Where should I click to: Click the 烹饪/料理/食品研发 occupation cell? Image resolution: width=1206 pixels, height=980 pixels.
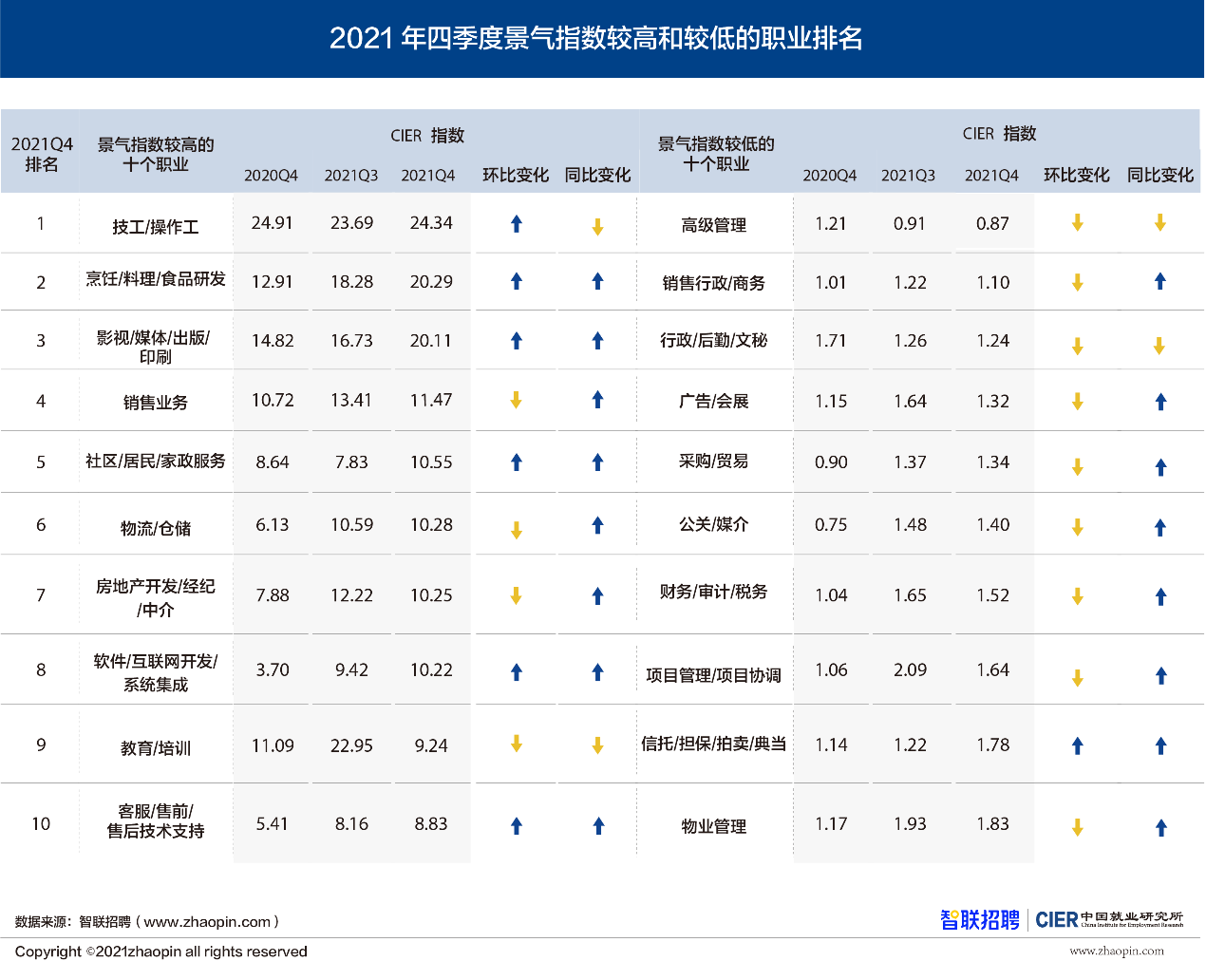[156, 279]
